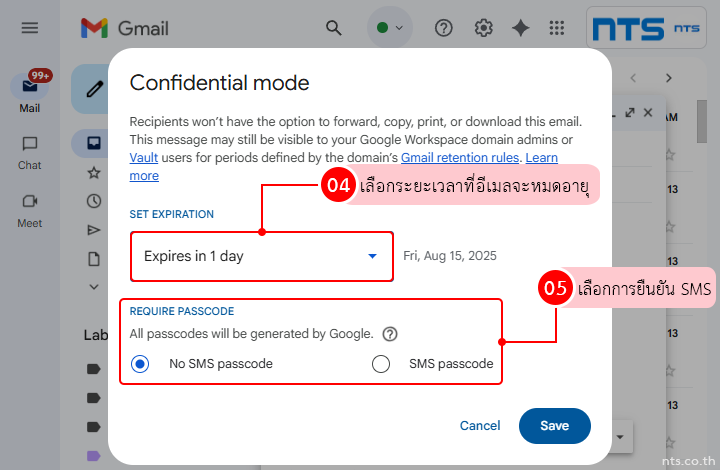
Task: Open the main menu hamburger icon
Action: (x=29, y=28)
